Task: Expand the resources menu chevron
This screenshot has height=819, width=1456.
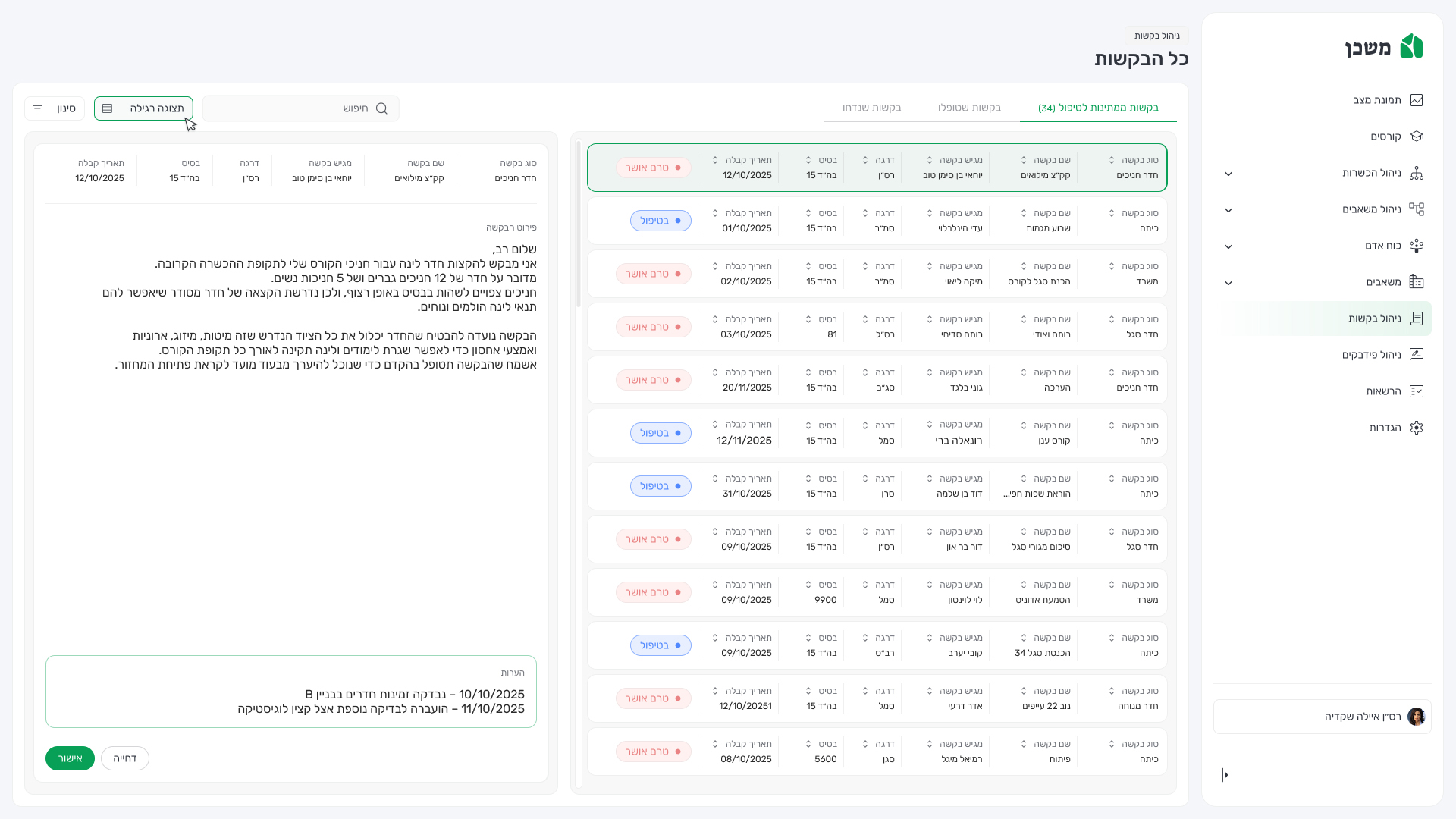Action: point(1228,283)
